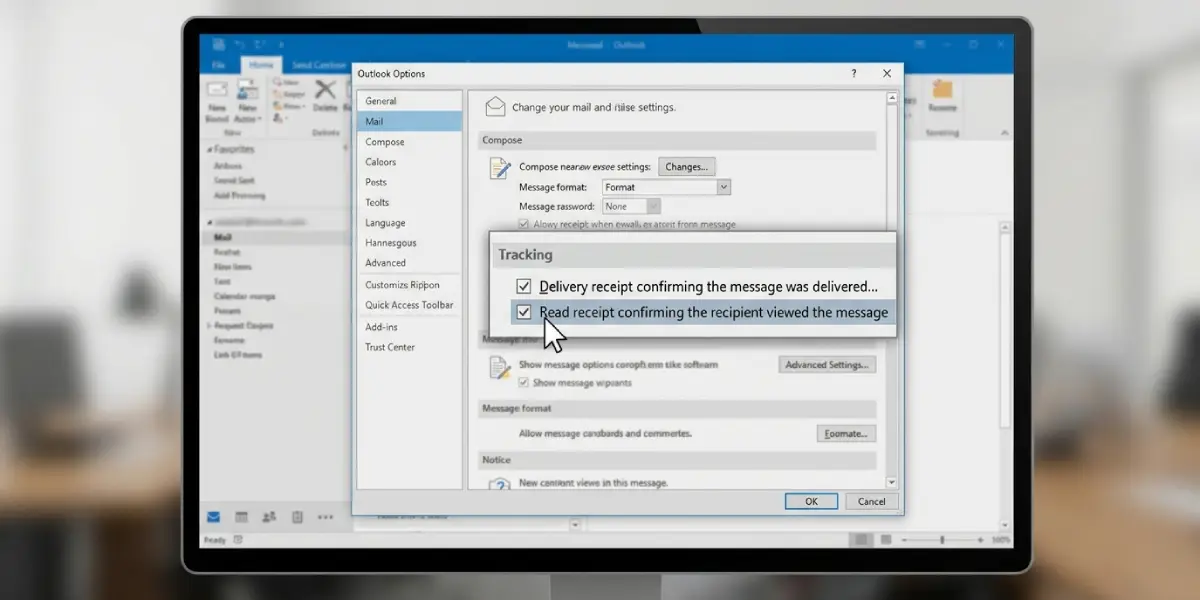
Task: Toggle Delivery receipt confirming message was delivered
Action: 523,286
